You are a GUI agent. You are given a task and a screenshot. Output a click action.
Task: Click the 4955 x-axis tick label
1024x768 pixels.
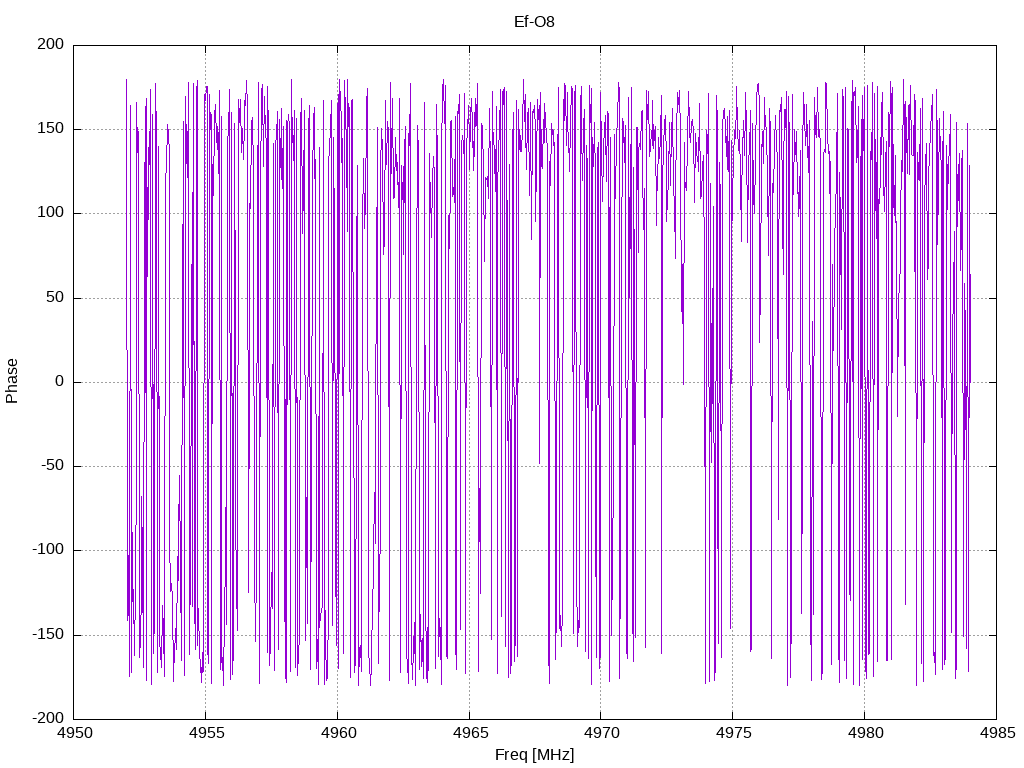coord(206,733)
